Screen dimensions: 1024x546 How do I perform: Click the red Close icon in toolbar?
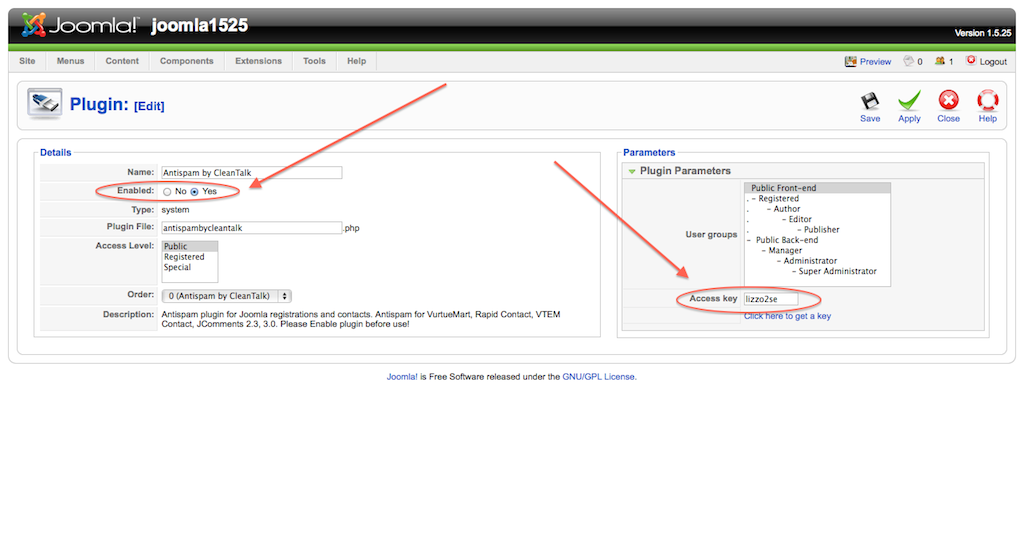click(x=948, y=101)
